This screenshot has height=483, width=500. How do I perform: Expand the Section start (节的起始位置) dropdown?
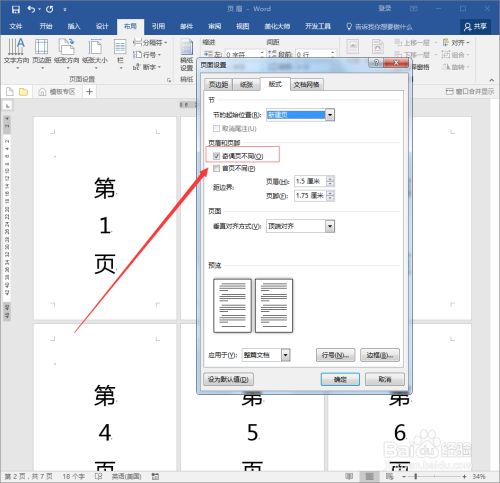pos(330,115)
